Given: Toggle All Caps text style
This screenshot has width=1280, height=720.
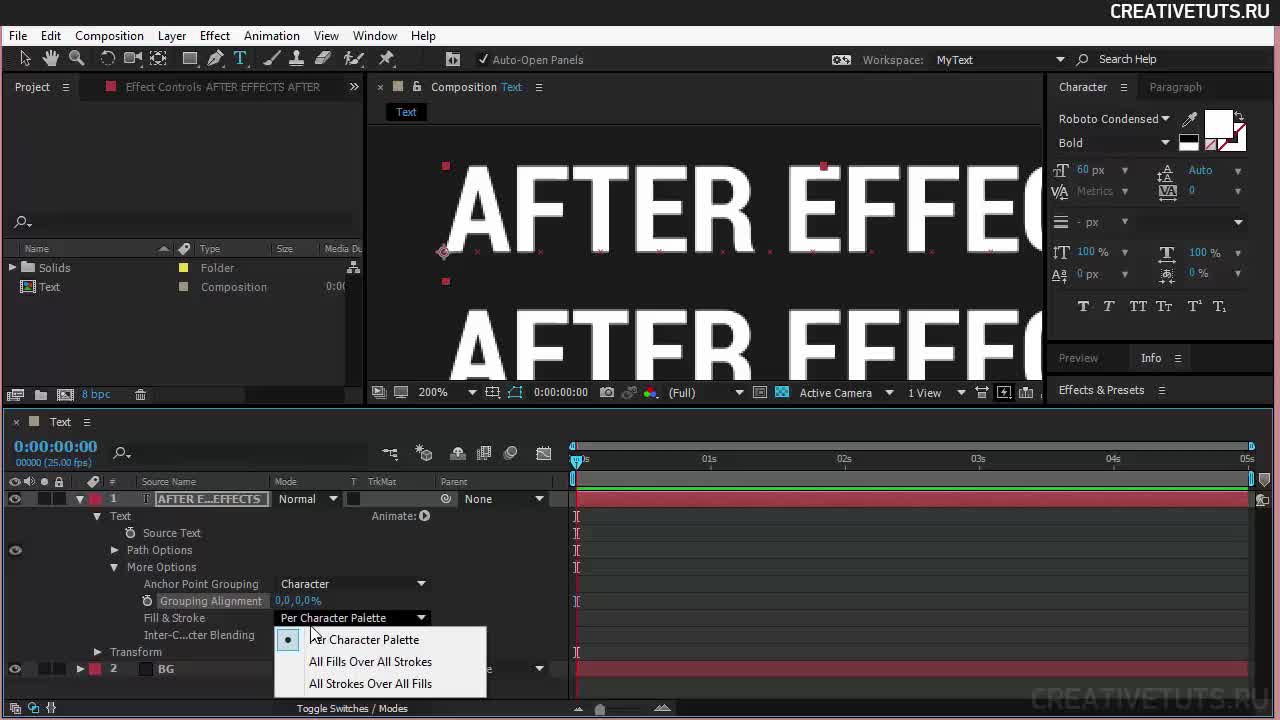Looking at the screenshot, I should (1138, 307).
